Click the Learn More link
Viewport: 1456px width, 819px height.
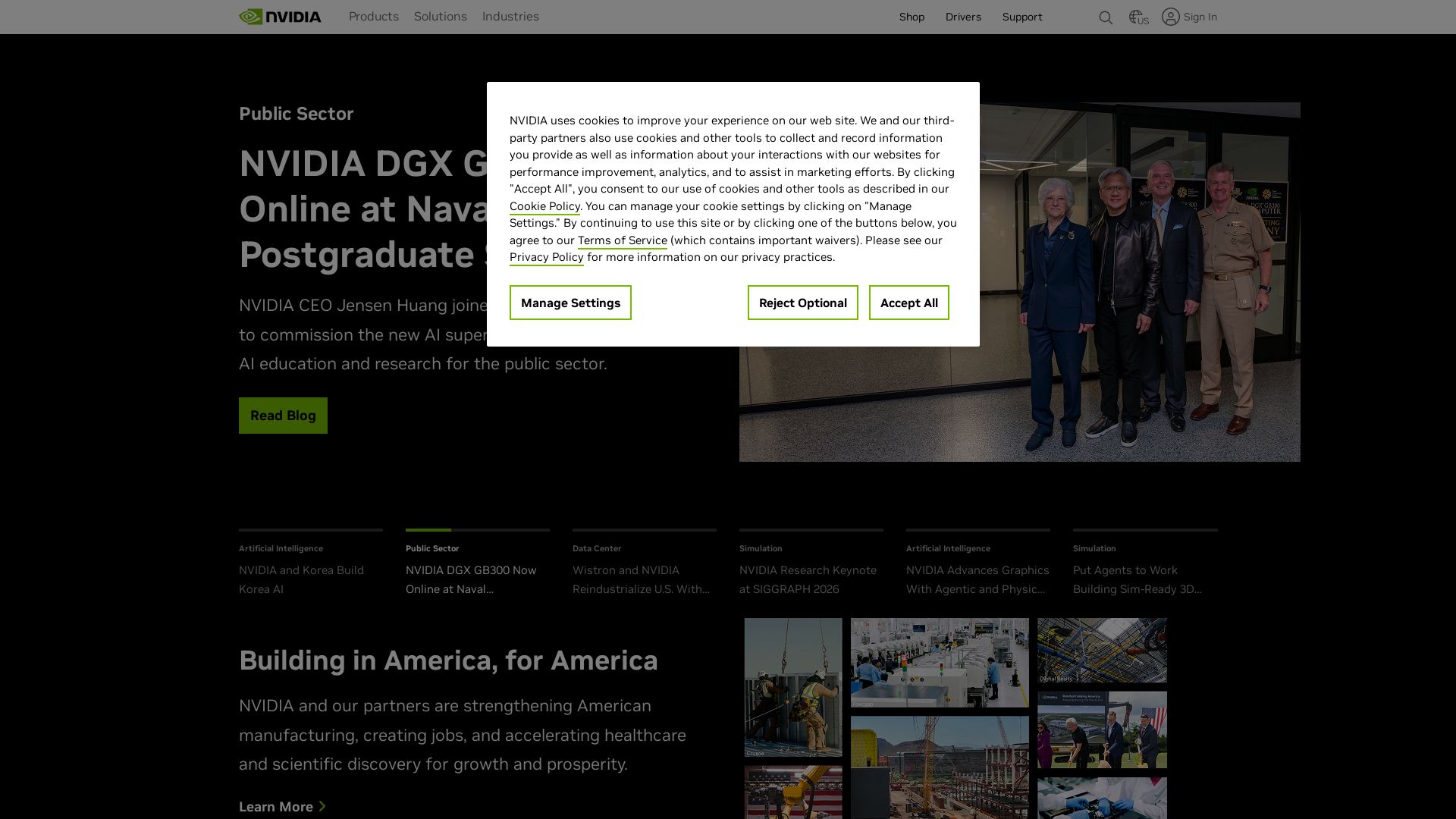(x=282, y=807)
